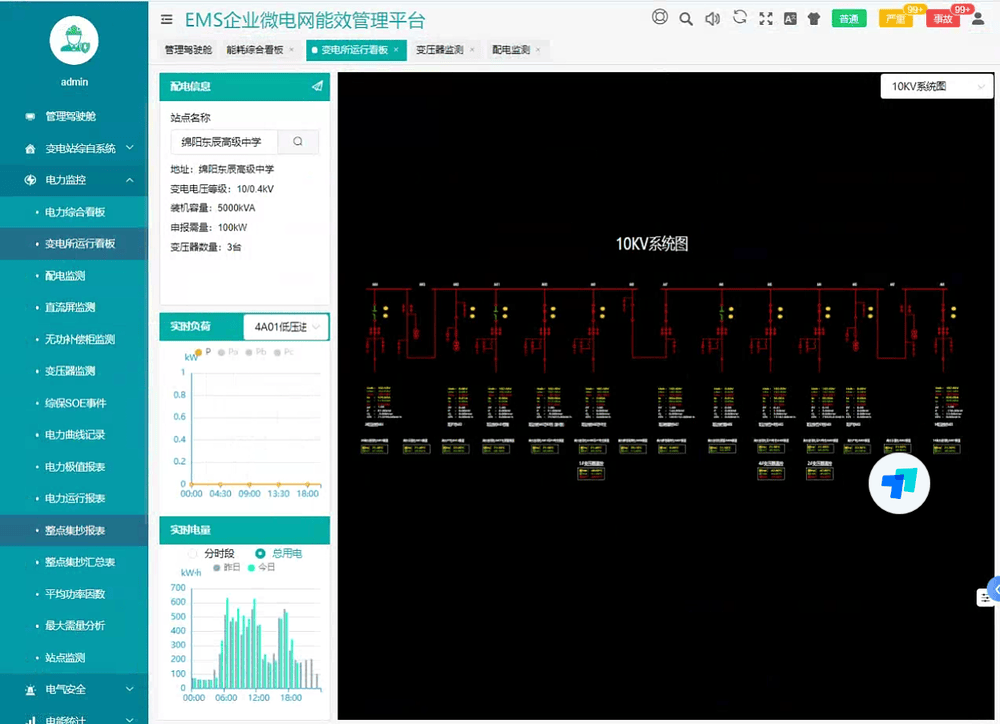Viewport: 1000px width, 724px height.
Task: Toggle 今日 legend color swatch in energy chart
Action: 251,567
